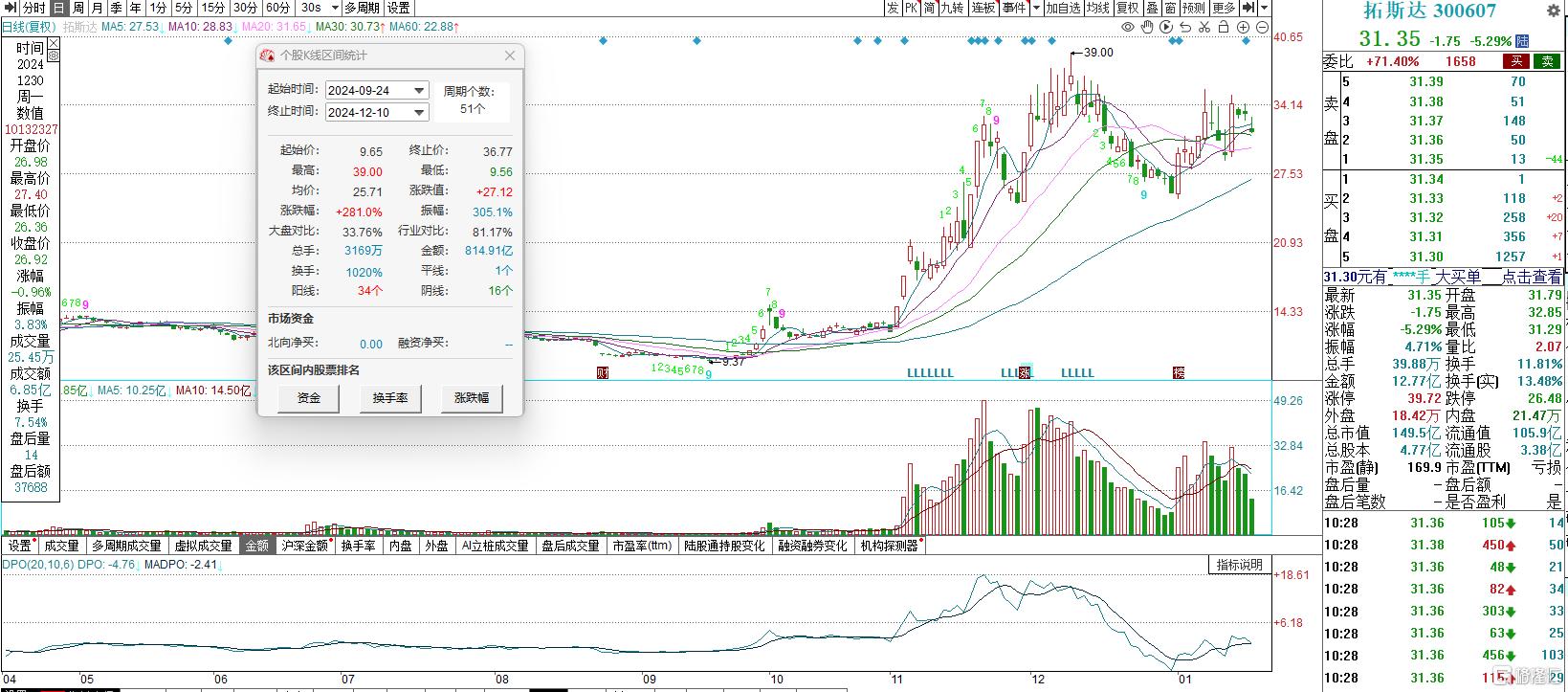Image resolution: width=1568 pixels, height=692 pixels.
Task: Toggle the 复权 price adjustment option
Action: click(x=1127, y=8)
